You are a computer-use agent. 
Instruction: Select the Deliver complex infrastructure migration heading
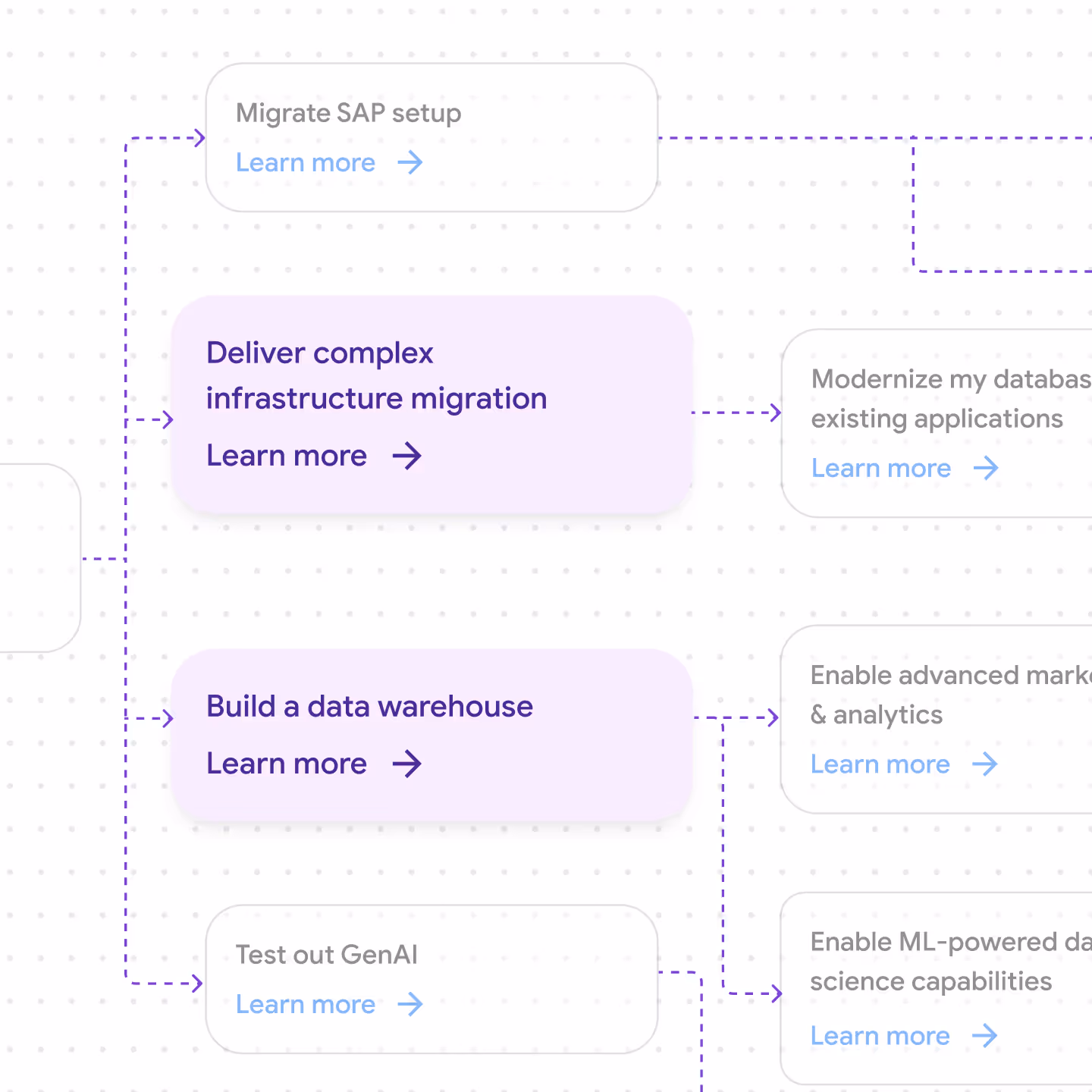377,375
